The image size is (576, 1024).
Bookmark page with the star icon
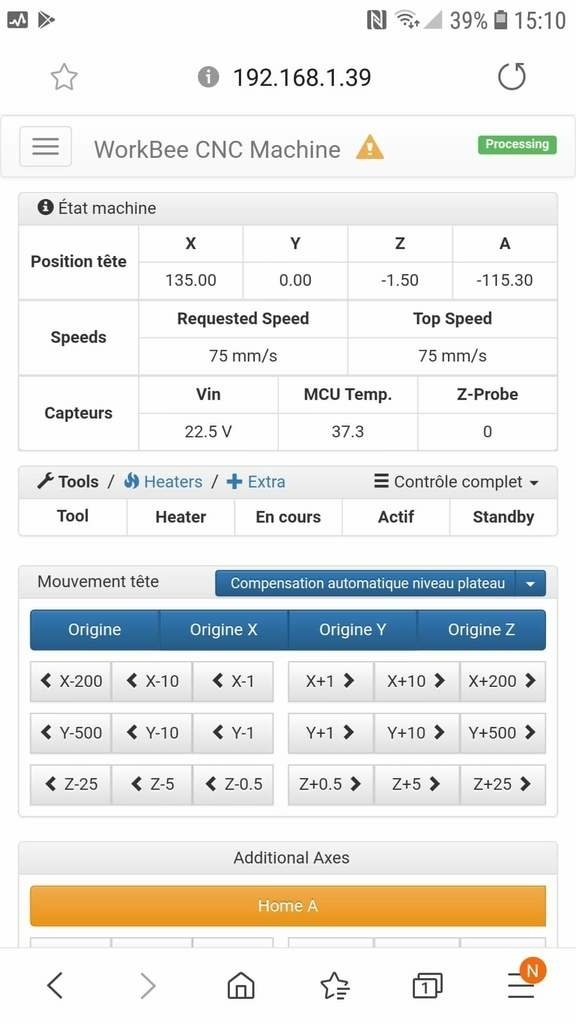pos(64,77)
